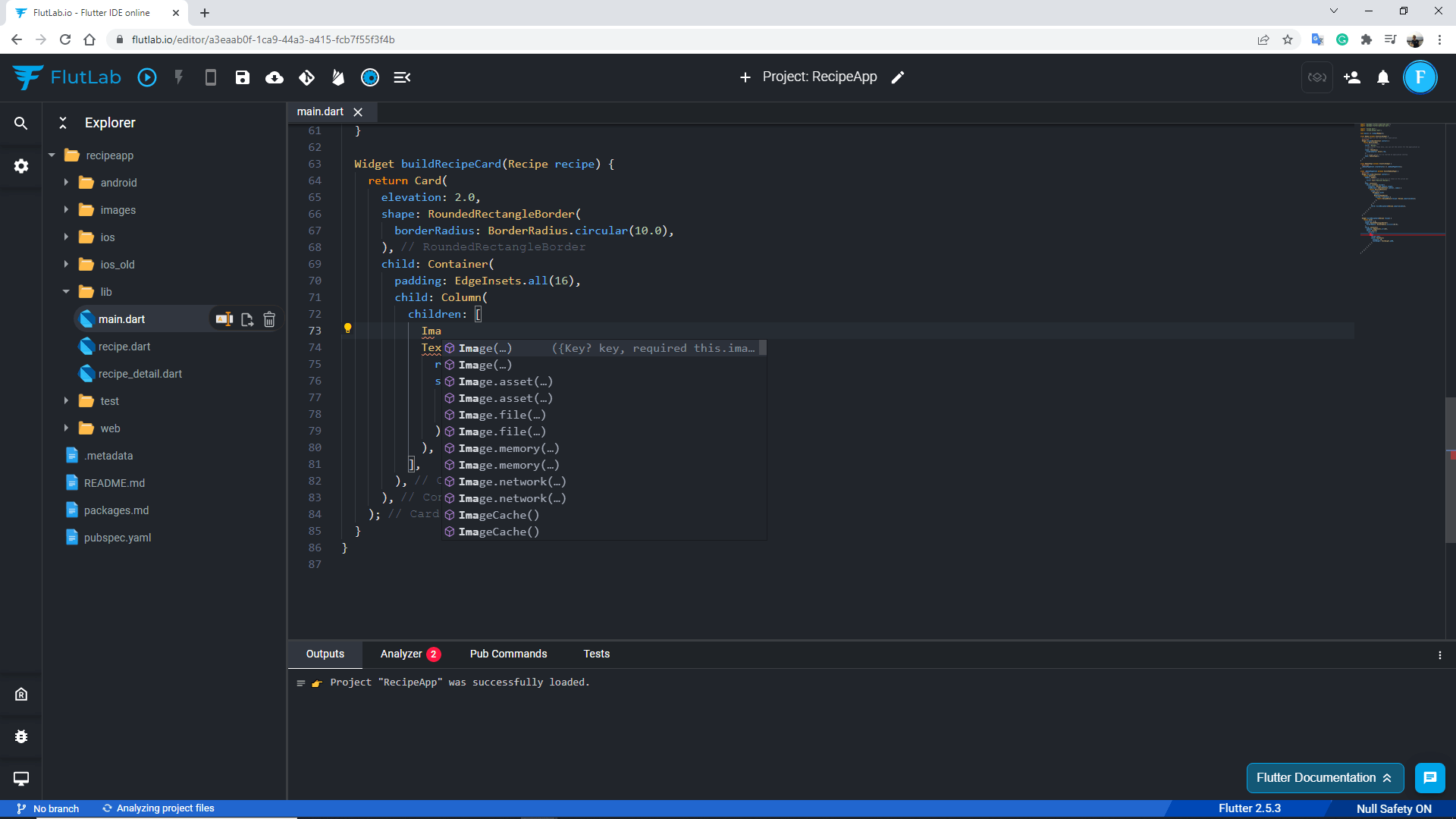Click the hot reload lightning icon

(x=179, y=77)
